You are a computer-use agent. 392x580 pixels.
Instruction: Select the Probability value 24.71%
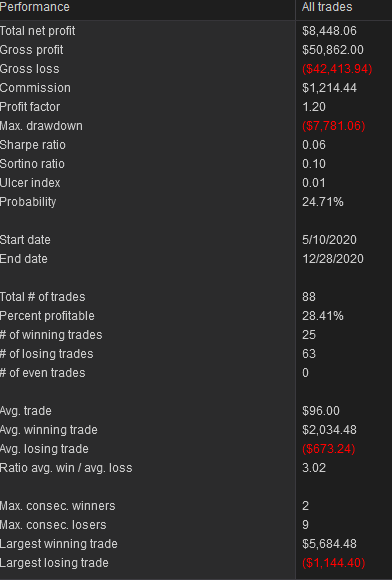pyautogui.click(x=322, y=202)
